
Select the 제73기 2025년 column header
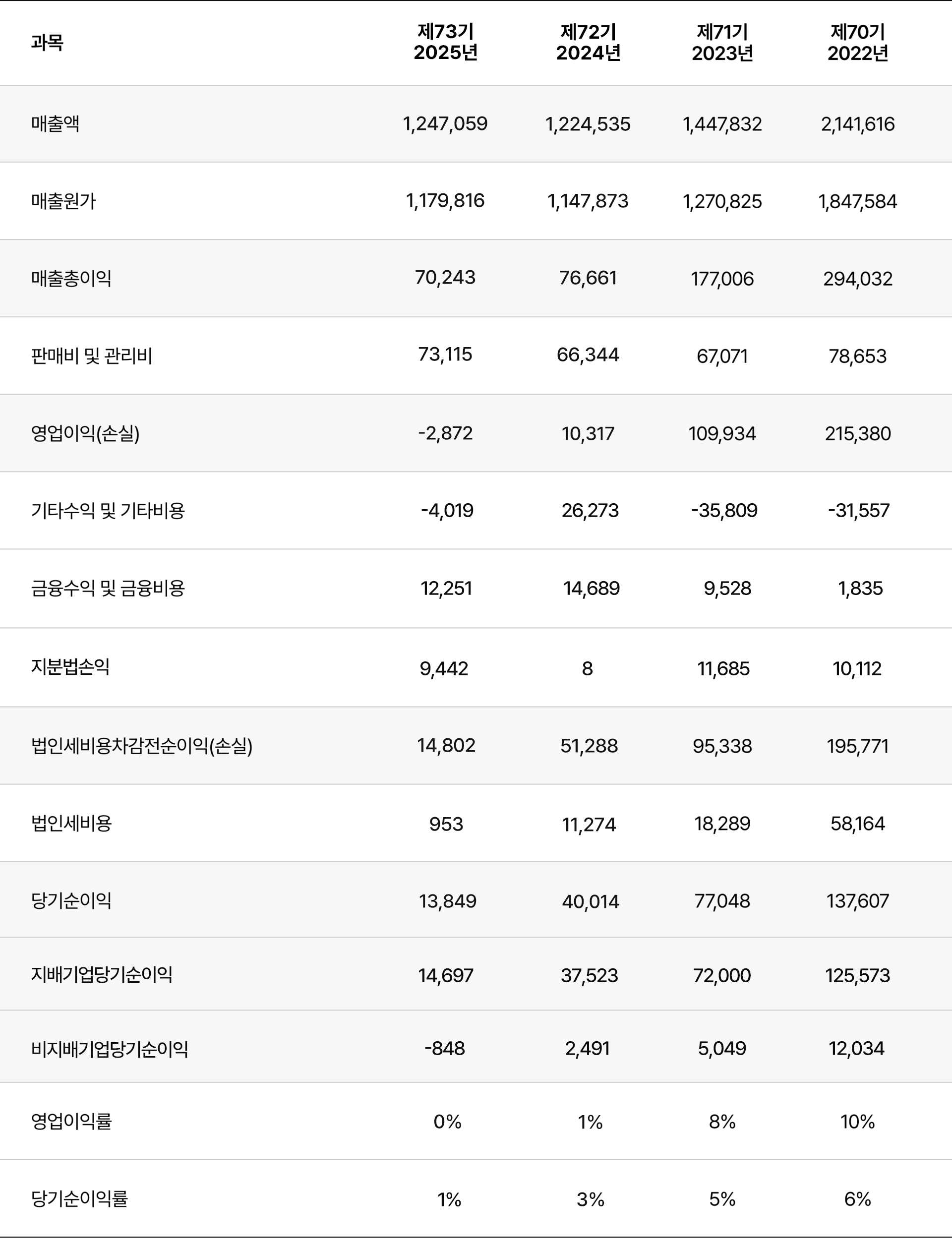[445, 43]
